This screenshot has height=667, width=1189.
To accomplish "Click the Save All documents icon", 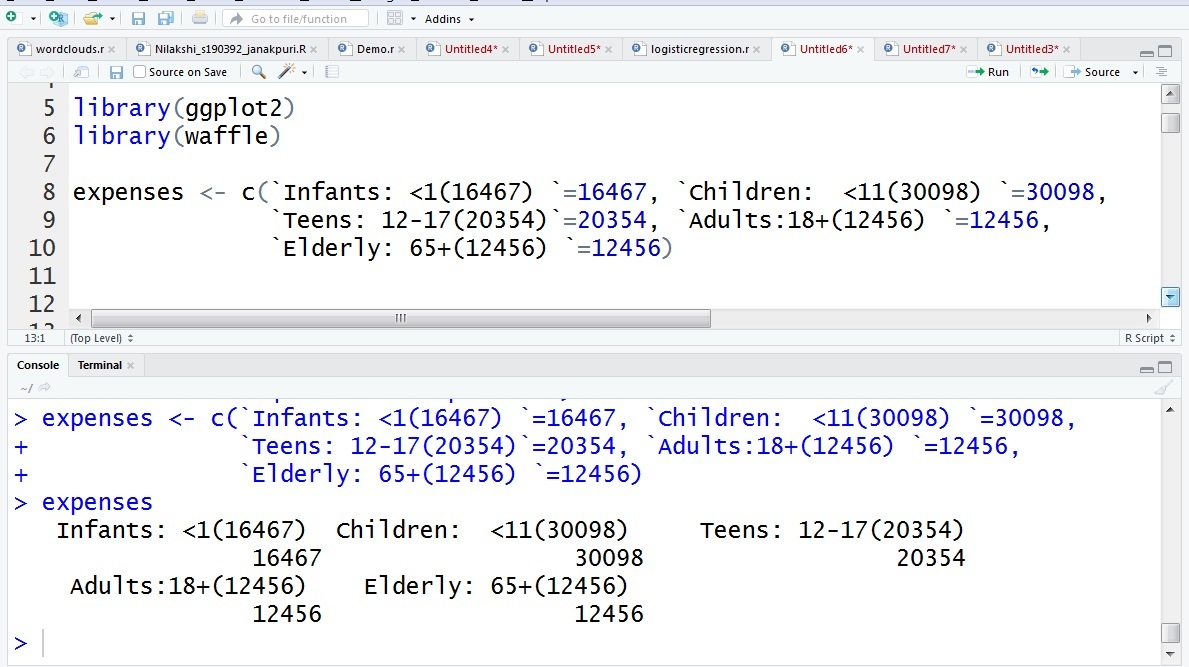I will tap(165, 18).
